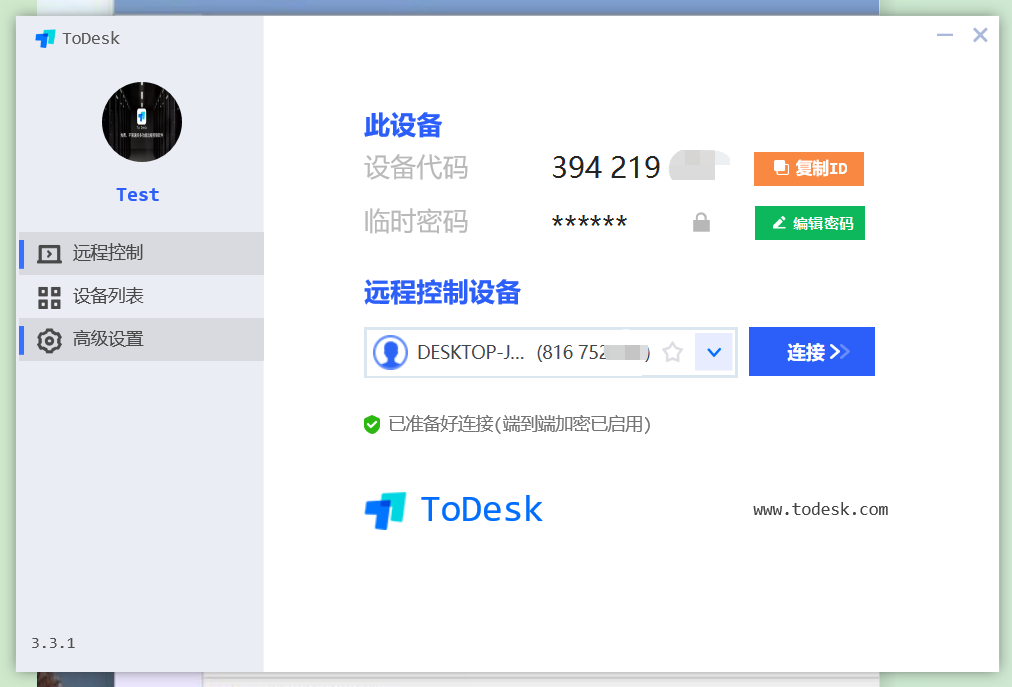Click the ToDesk logo in the title bar
Viewport: 1012px width, 687px height.
click(x=45, y=39)
